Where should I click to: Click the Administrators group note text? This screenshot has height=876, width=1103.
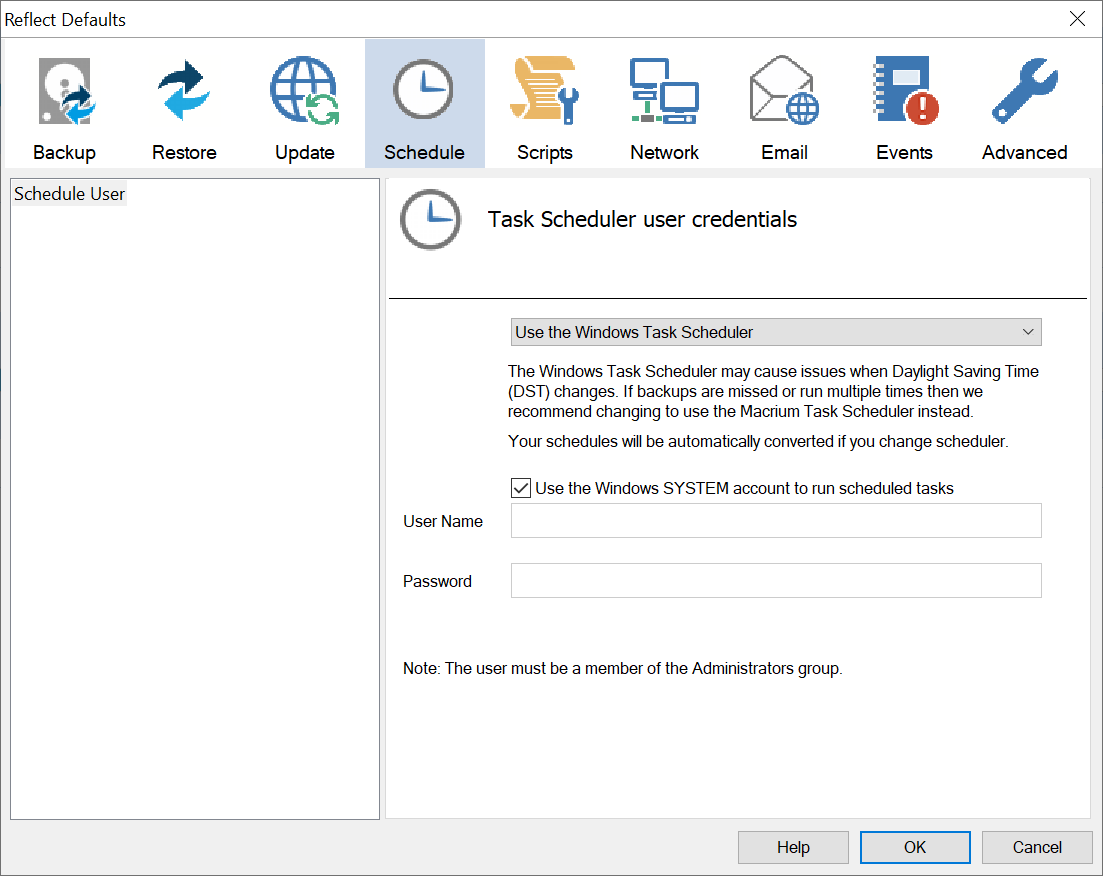pos(623,668)
